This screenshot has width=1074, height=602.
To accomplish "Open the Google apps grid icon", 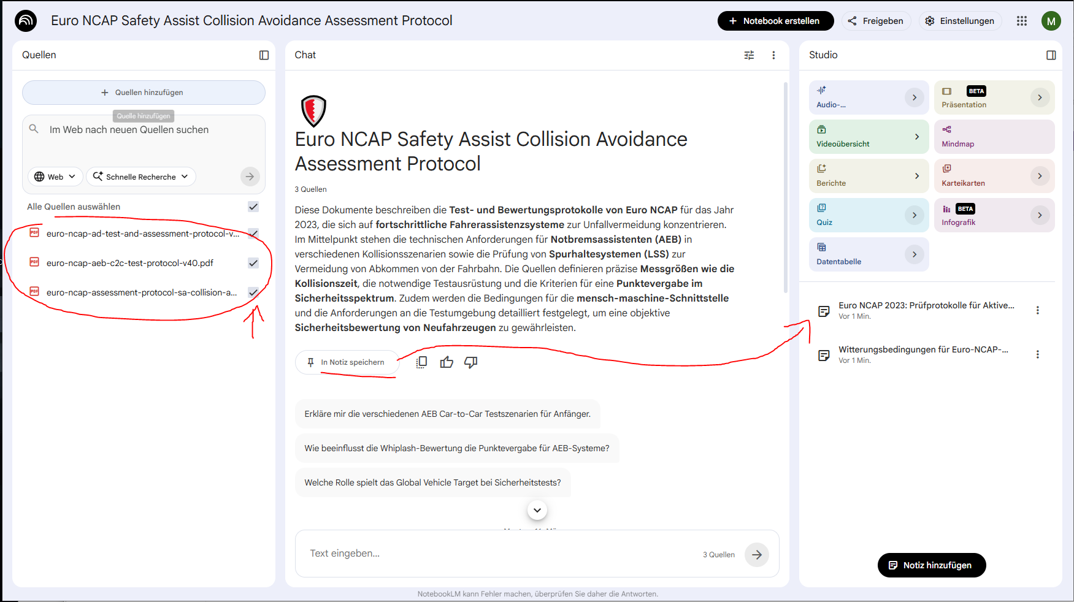I will click(x=1021, y=21).
